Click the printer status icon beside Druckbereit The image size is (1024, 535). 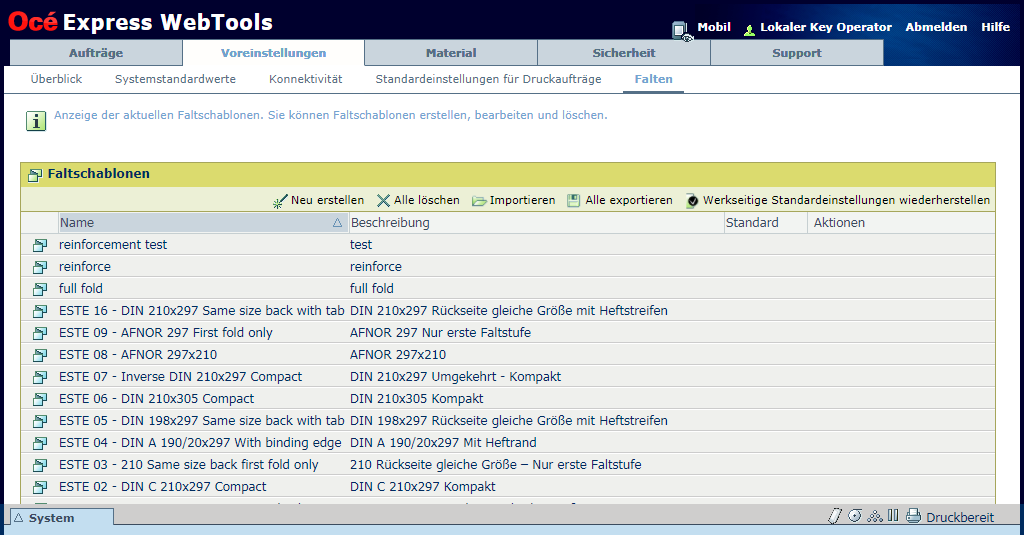(x=912, y=516)
